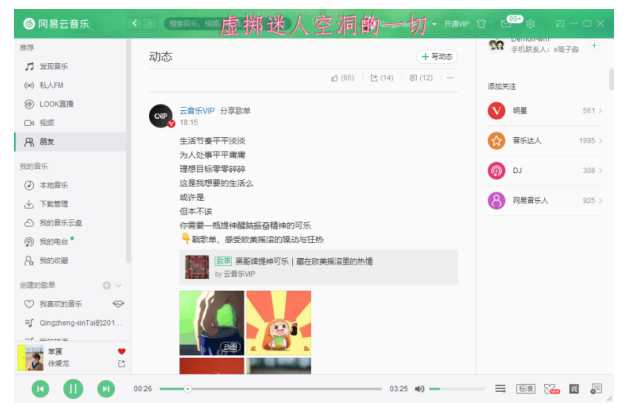The height and width of the screenshot is (418, 630).
Task: Open the account dropdown arrow before 开通VIP
Action: [434, 24]
